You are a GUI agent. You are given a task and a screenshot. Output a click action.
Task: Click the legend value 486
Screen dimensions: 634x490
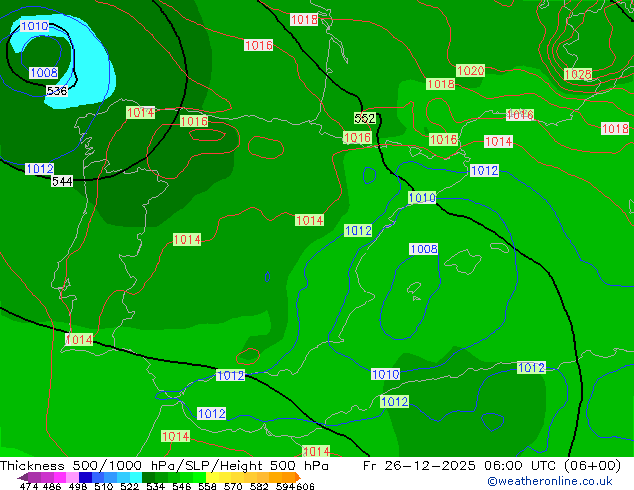(x=52, y=486)
